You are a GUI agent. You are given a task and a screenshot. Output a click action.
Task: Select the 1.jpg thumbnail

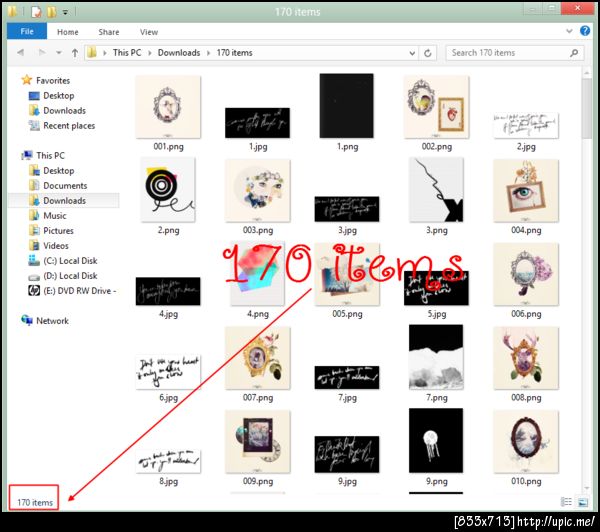pyautogui.click(x=258, y=123)
